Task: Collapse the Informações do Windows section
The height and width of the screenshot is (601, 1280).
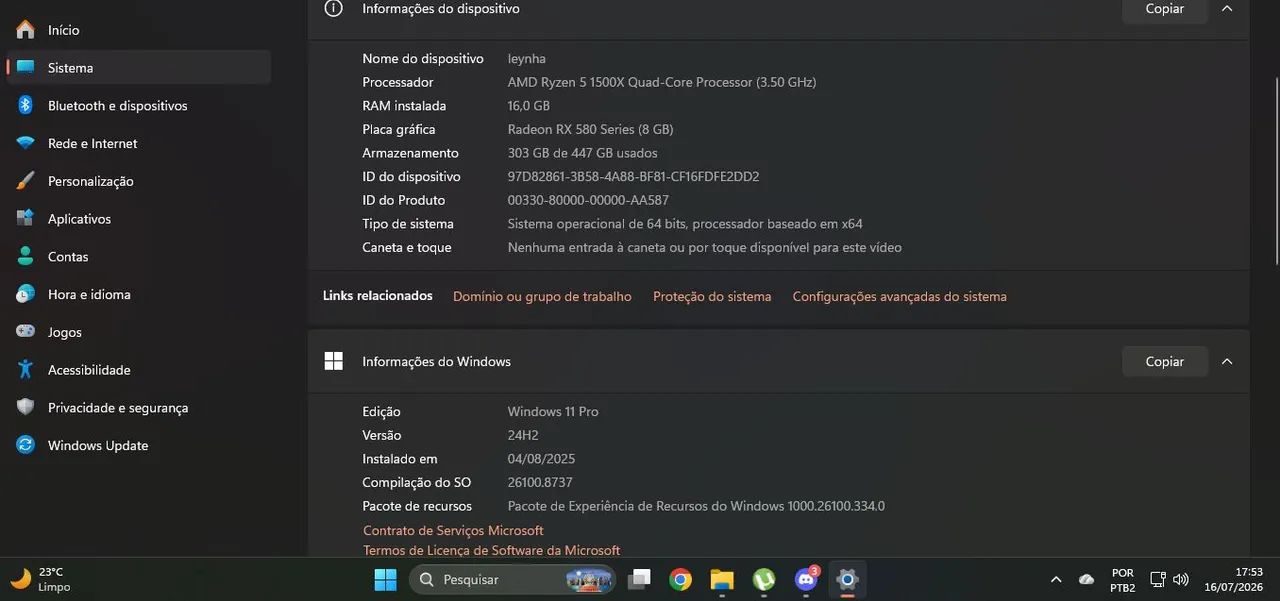Action: [1227, 362]
